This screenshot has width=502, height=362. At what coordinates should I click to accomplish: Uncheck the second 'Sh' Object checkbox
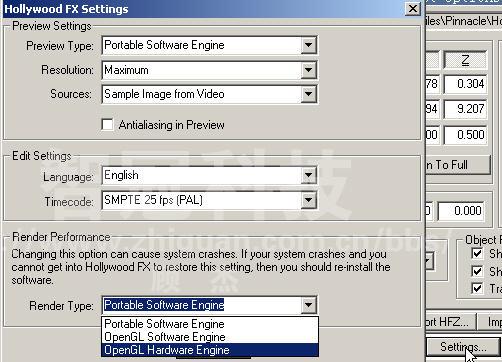click(477, 271)
